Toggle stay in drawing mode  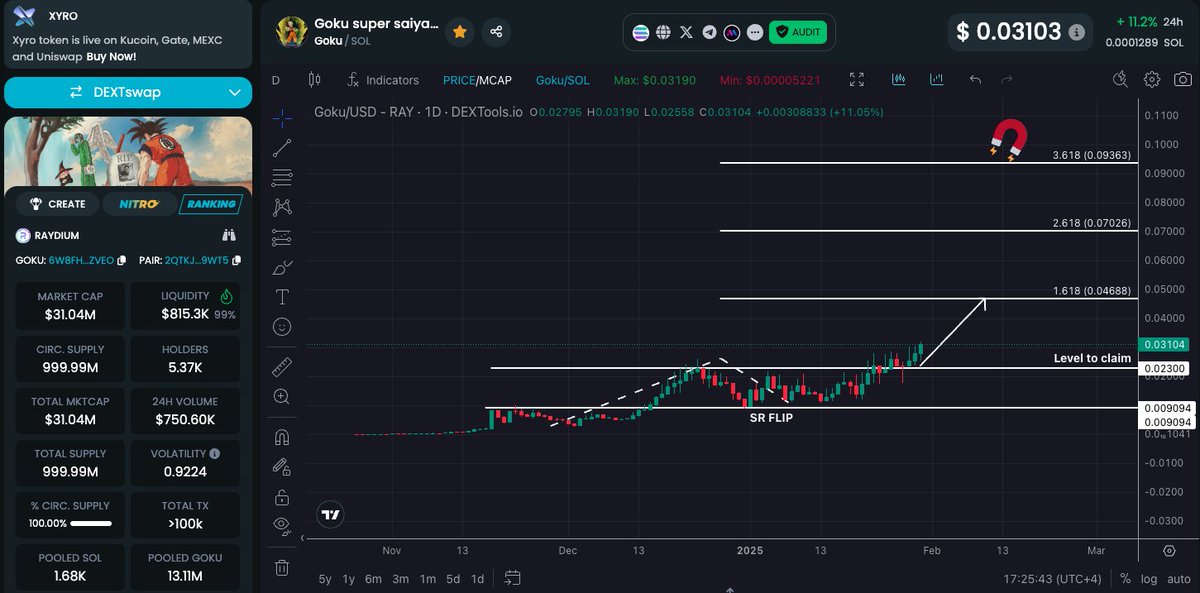[x=282, y=467]
